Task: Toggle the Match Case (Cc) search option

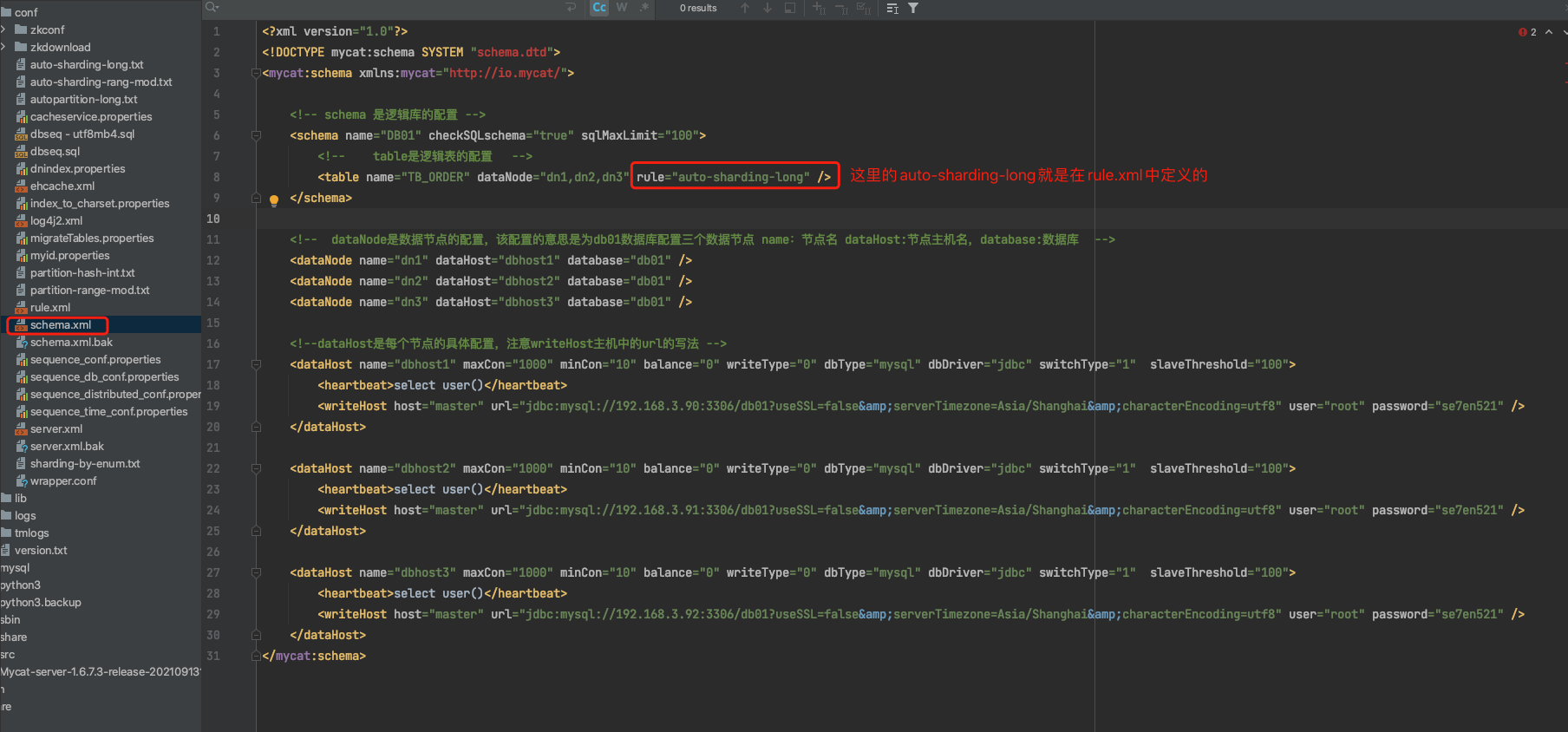Action: 599,8
